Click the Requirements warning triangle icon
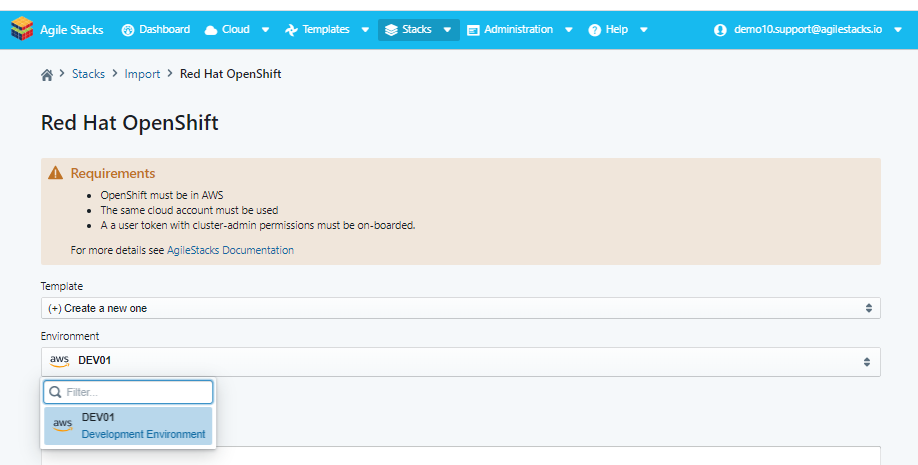The image size is (918, 465). click(x=56, y=173)
